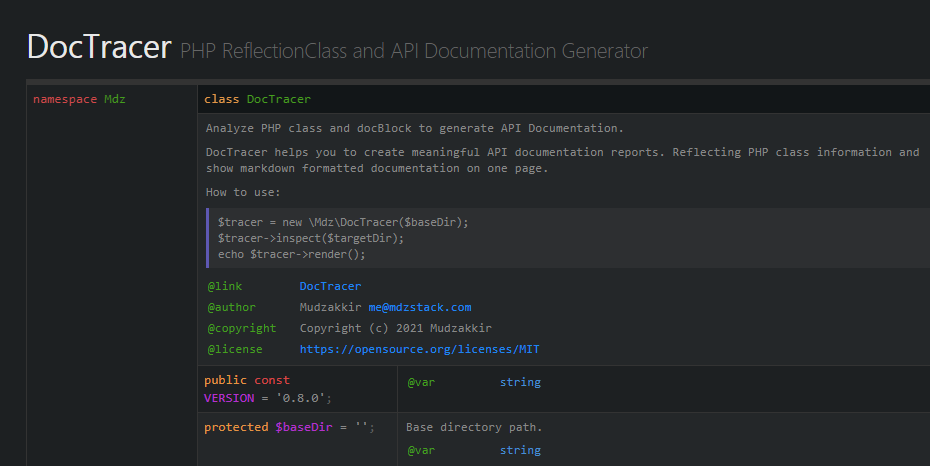Click the @license docblock tag

[x=235, y=349]
